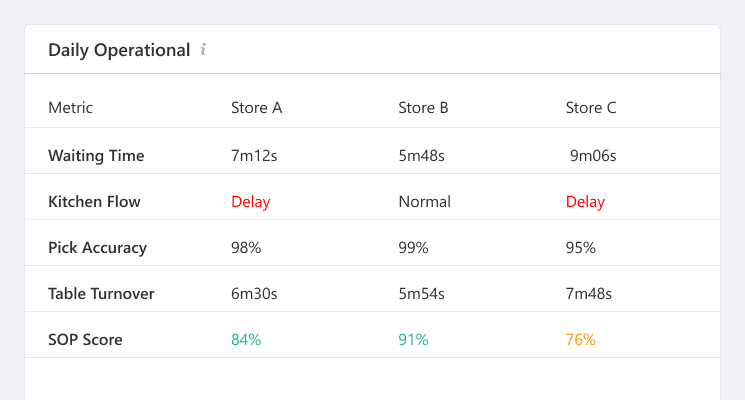Click the Waiting Time row label

pyautogui.click(x=96, y=156)
